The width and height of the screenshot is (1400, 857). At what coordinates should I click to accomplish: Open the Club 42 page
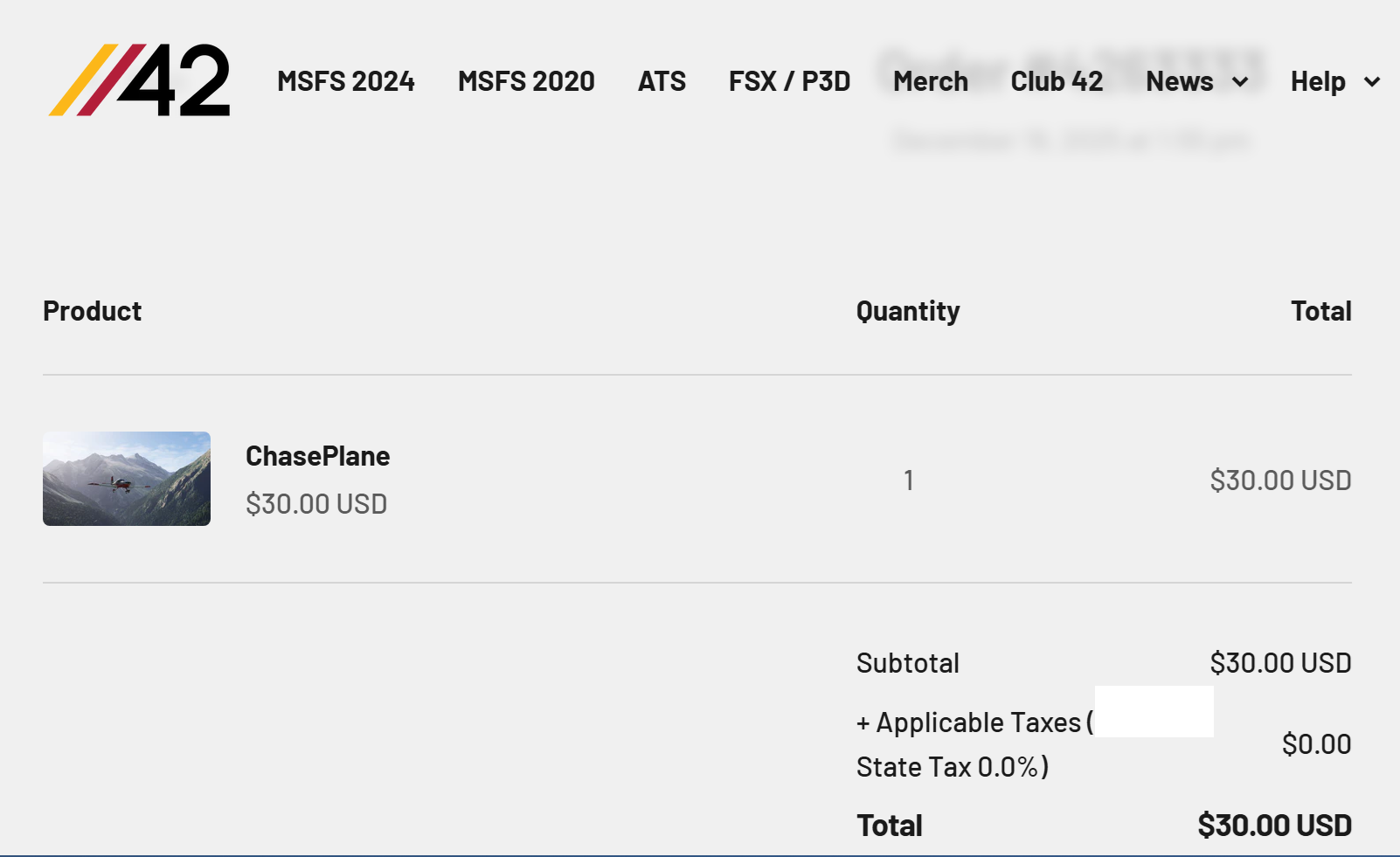click(1057, 81)
